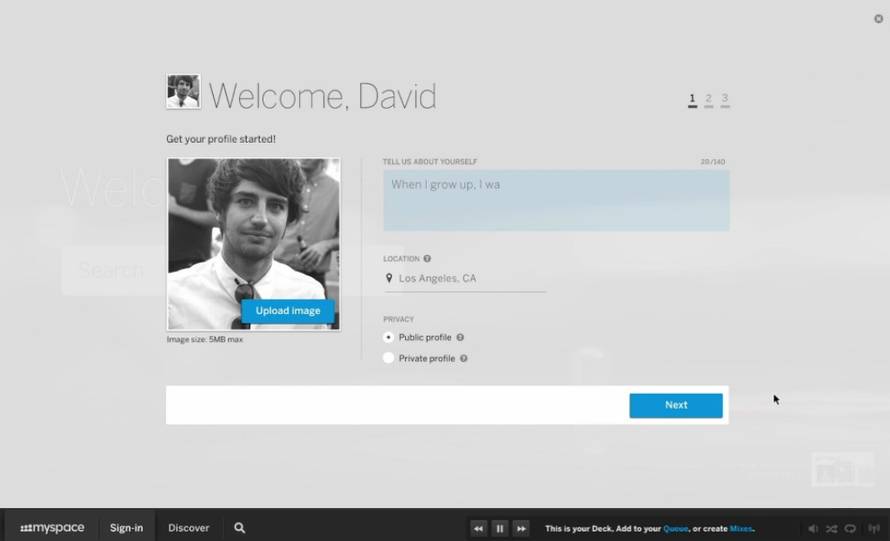Toggle repeat in the player deck
This screenshot has height=541, width=890.
850,529
